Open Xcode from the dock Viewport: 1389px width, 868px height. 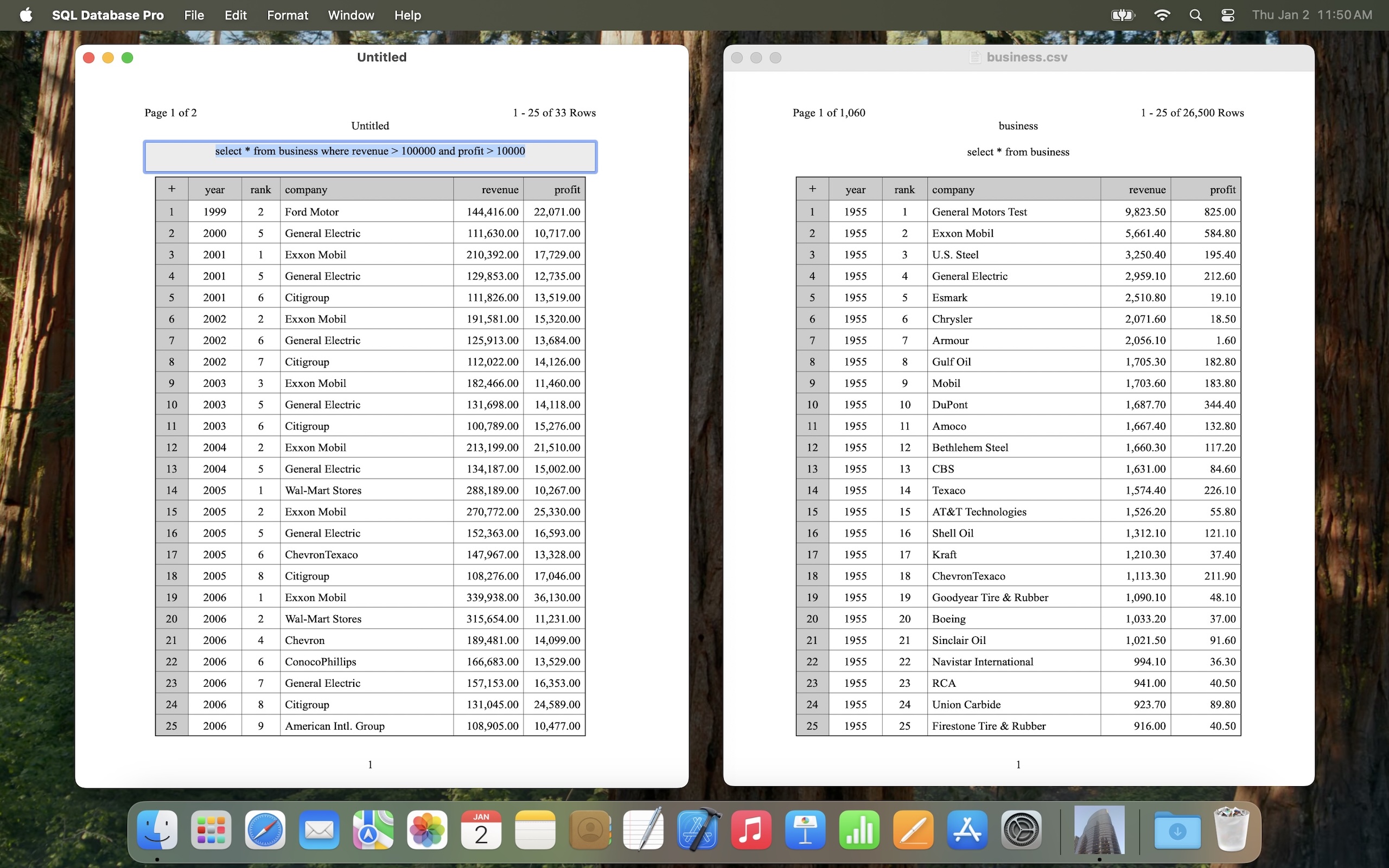pyautogui.click(x=697, y=830)
